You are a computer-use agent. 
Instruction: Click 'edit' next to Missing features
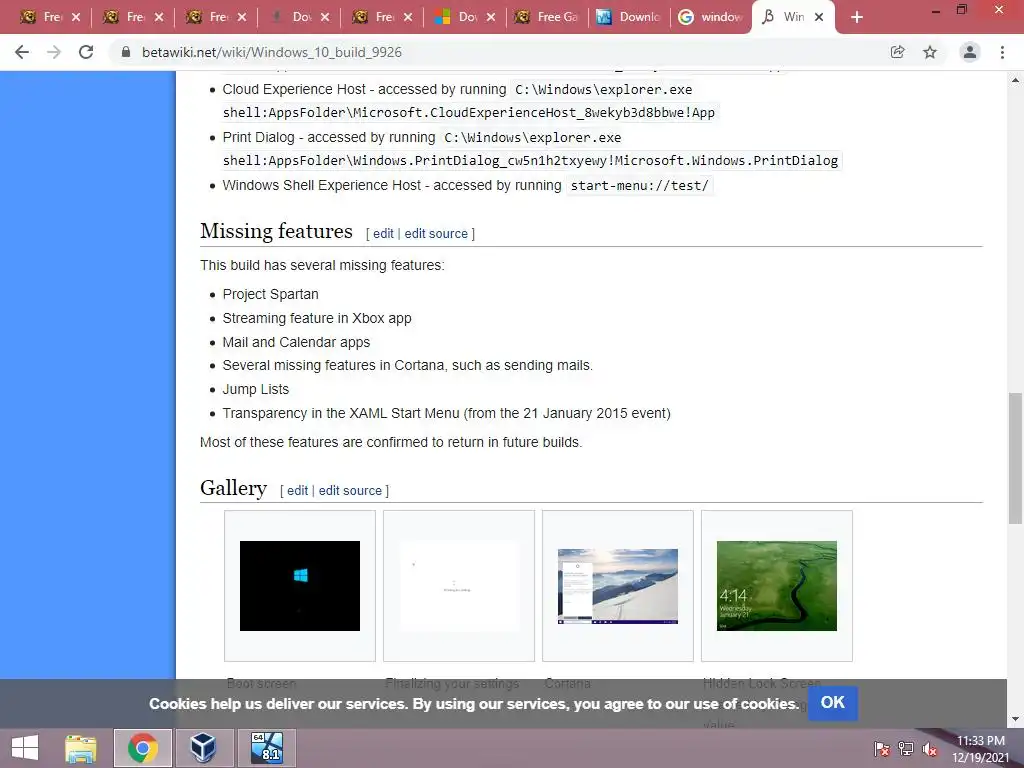click(x=383, y=234)
